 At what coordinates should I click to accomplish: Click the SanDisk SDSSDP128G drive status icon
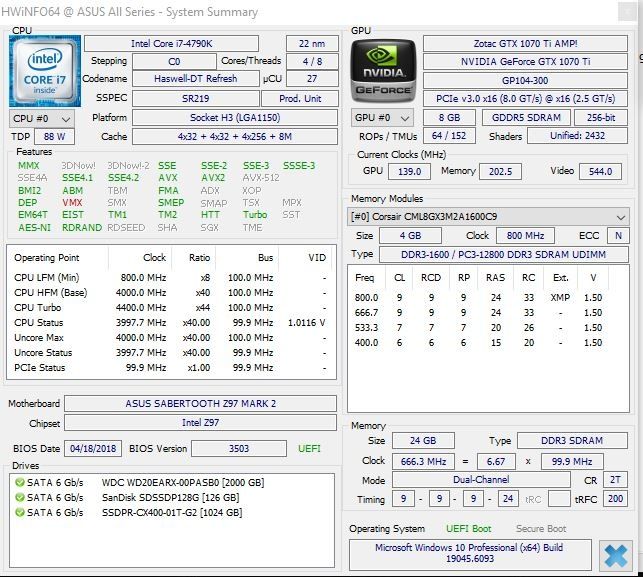coord(19,497)
